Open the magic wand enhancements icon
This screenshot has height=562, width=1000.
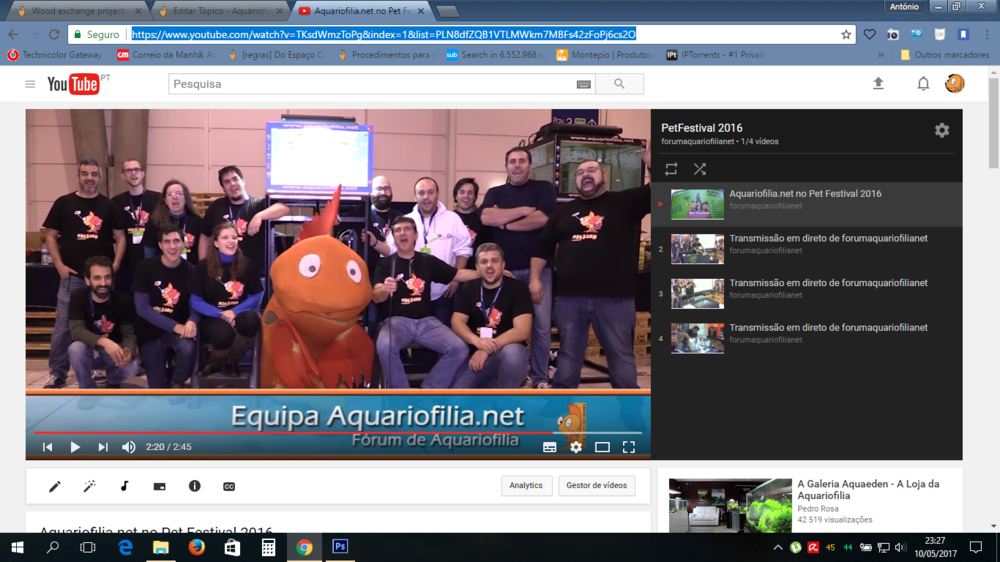pos(89,486)
